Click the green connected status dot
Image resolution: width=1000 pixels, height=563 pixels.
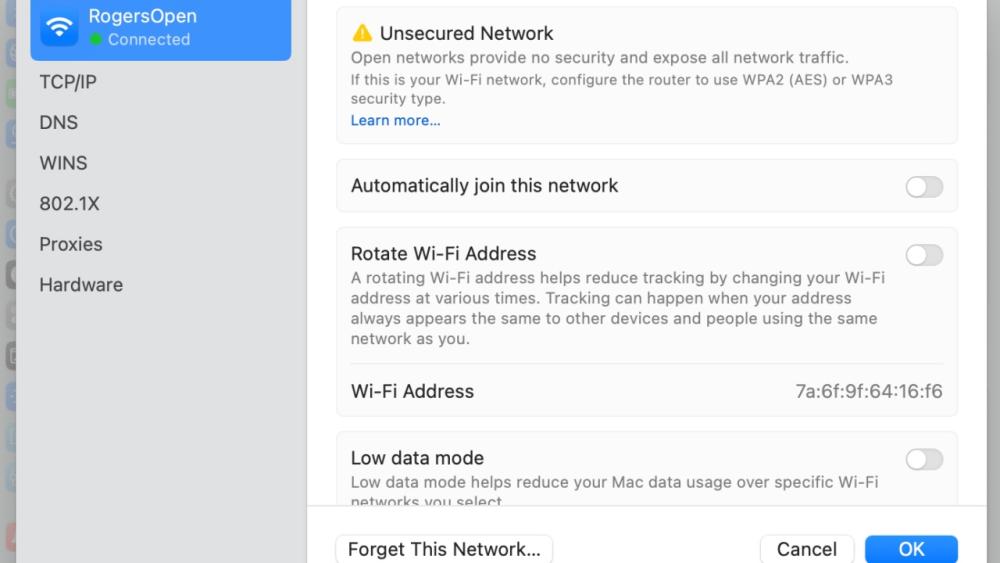96,40
